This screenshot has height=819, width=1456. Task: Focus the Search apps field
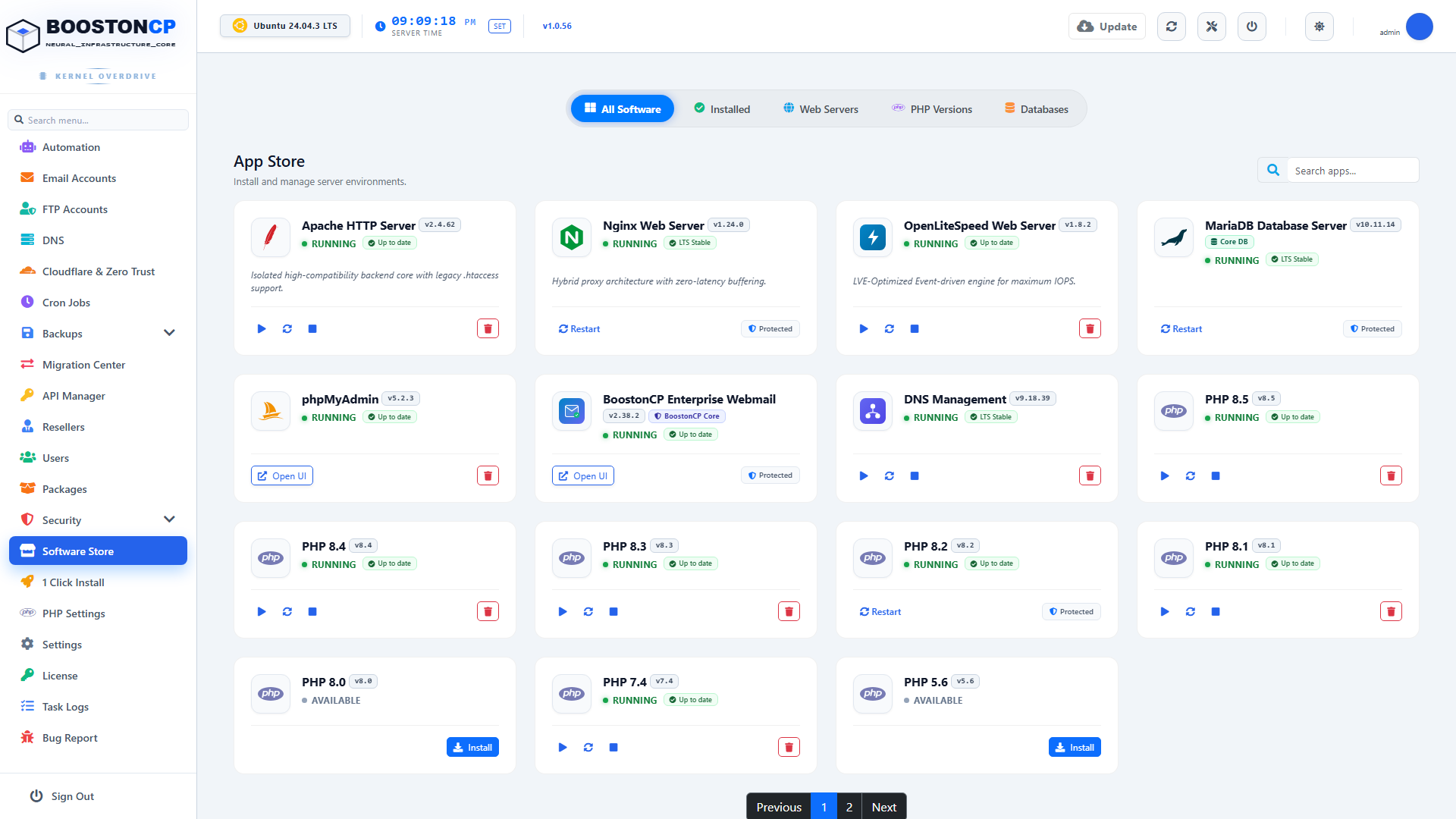[1353, 171]
